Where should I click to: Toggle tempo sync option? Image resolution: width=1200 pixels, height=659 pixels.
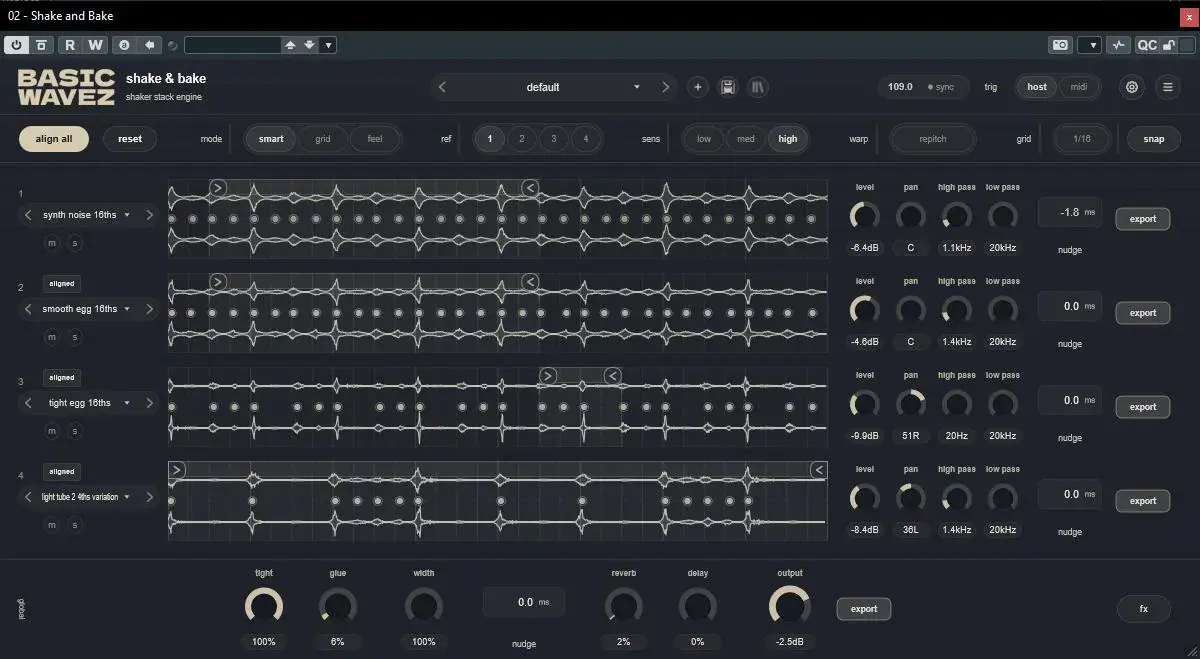click(x=941, y=87)
